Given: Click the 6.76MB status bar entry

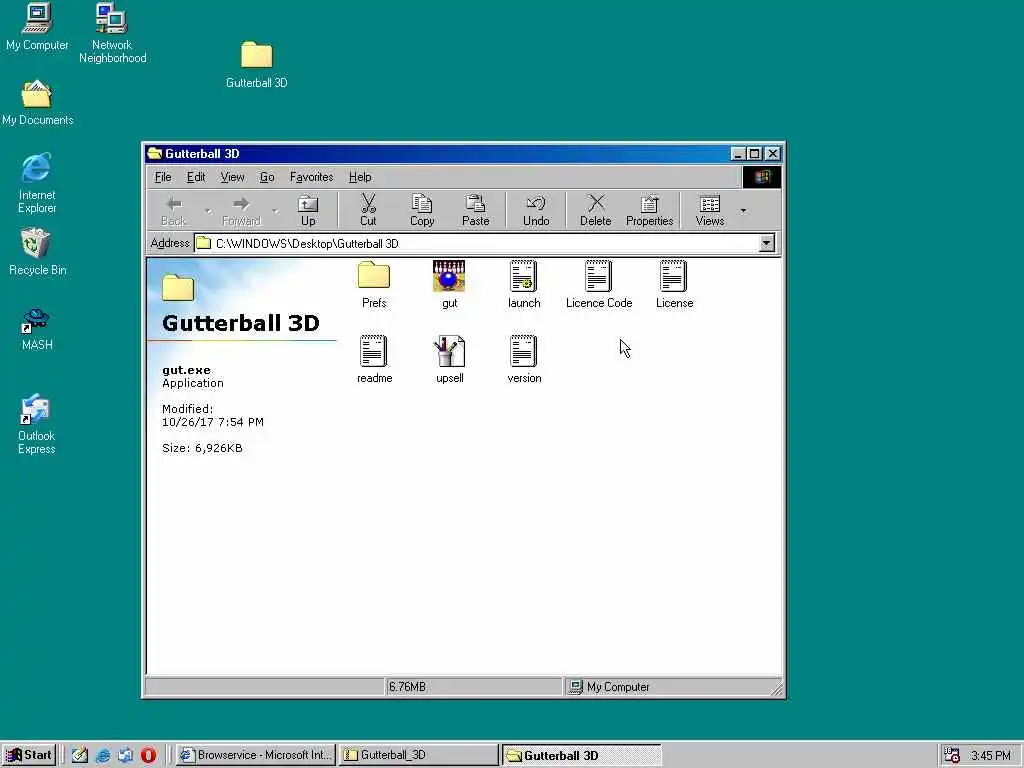Looking at the screenshot, I should click(473, 686).
